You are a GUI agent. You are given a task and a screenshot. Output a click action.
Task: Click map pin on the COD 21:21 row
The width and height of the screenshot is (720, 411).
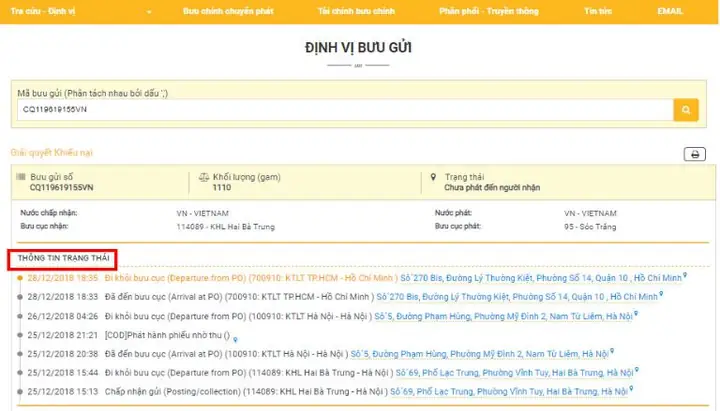236,339
